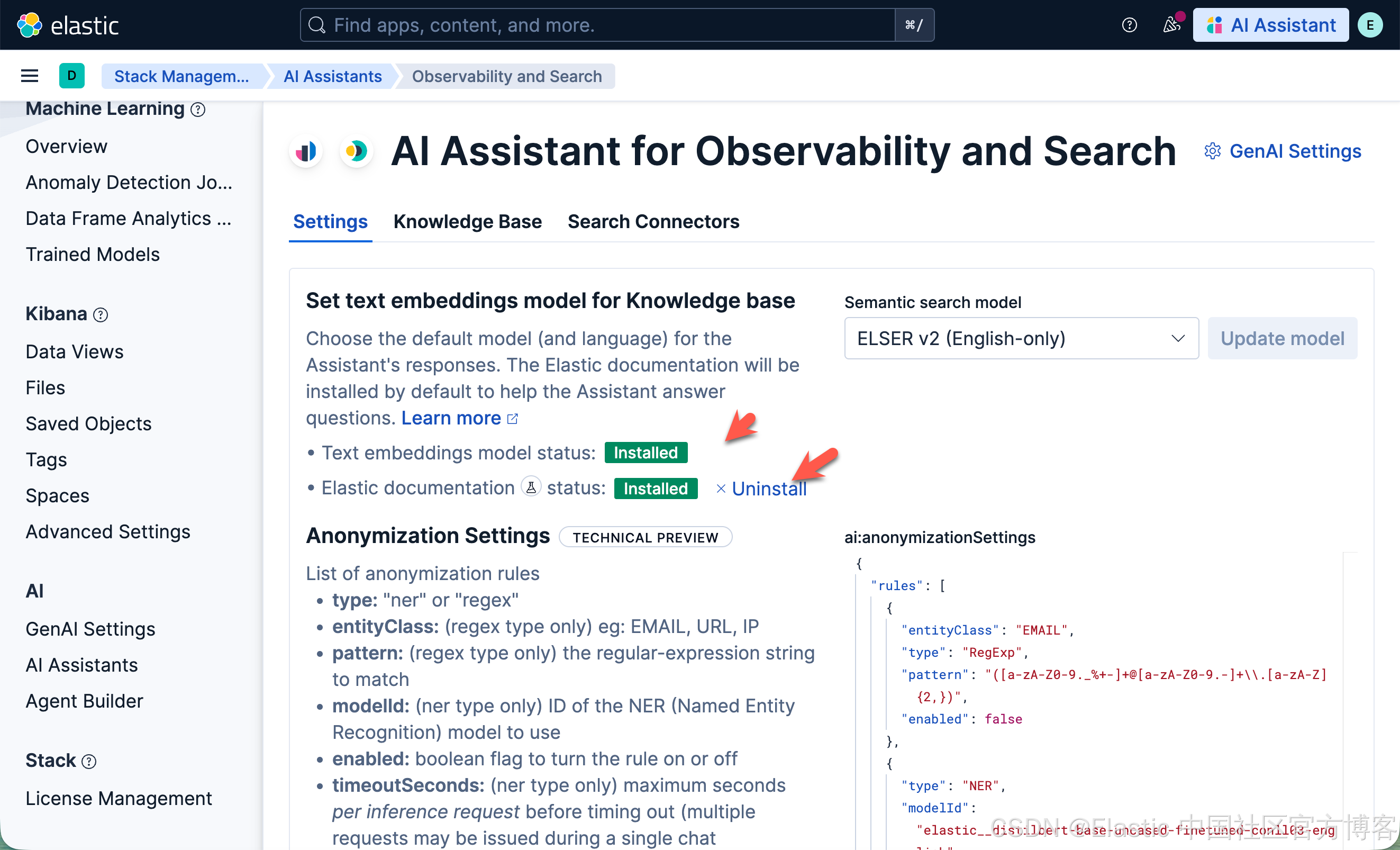Switch to the Knowledge Base tab
This screenshot has width=1400, height=850.
[467, 222]
